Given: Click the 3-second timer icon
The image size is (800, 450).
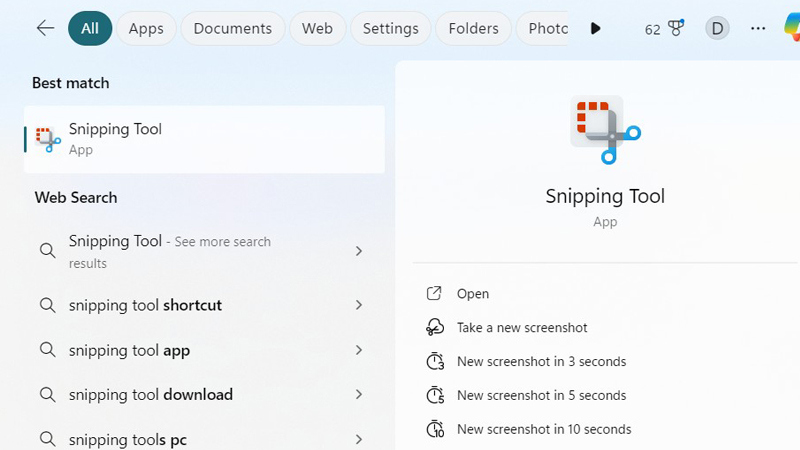Looking at the screenshot, I should coord(435,361).
